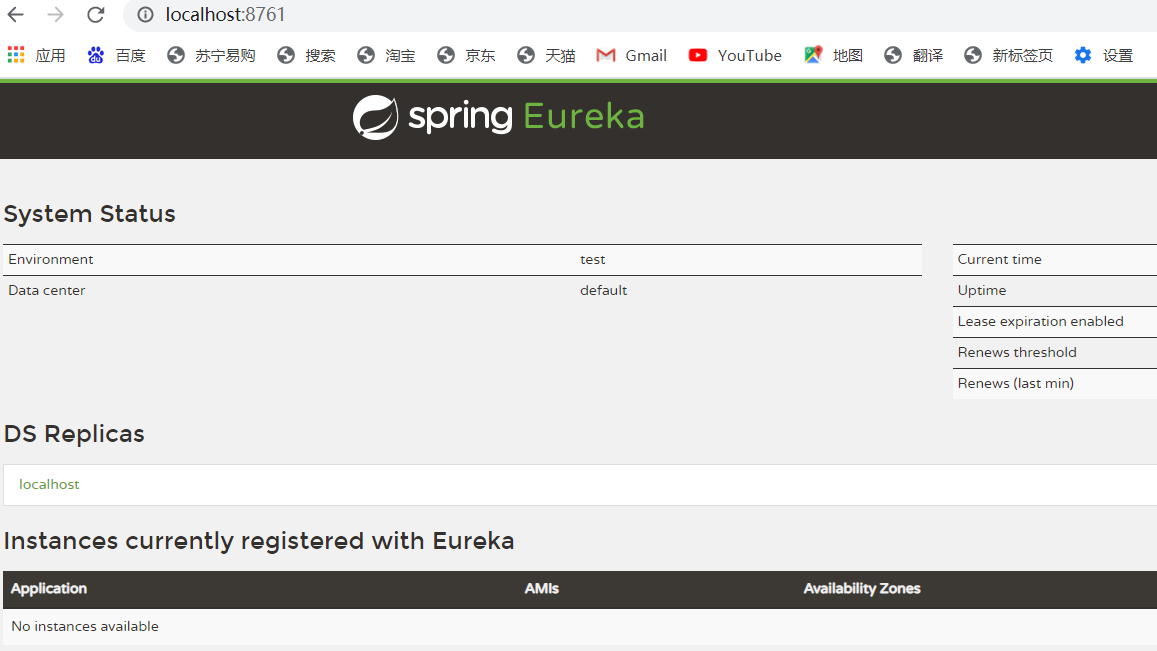Screen dimensions: 1157x651
Task: Open the 天猫 bookmark
Action: [x=546, y=55]
